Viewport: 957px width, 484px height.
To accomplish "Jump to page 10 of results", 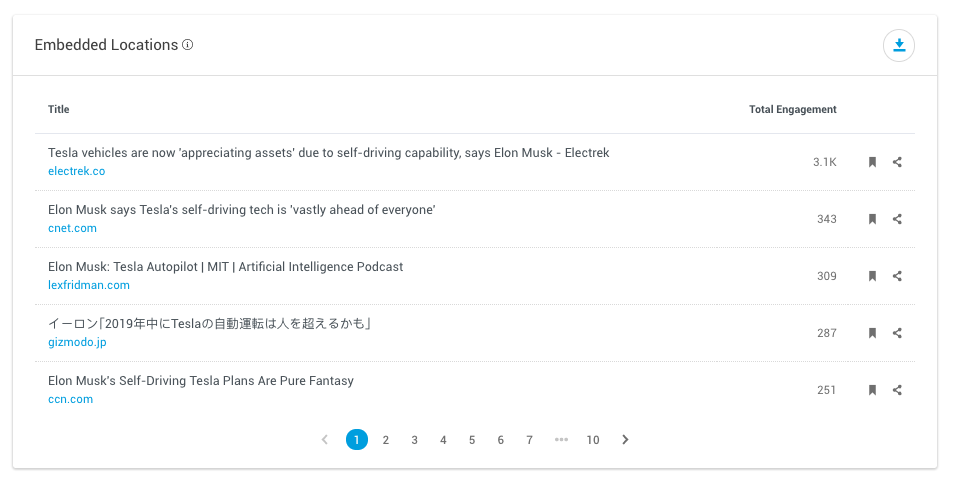I will click(593, 440).
